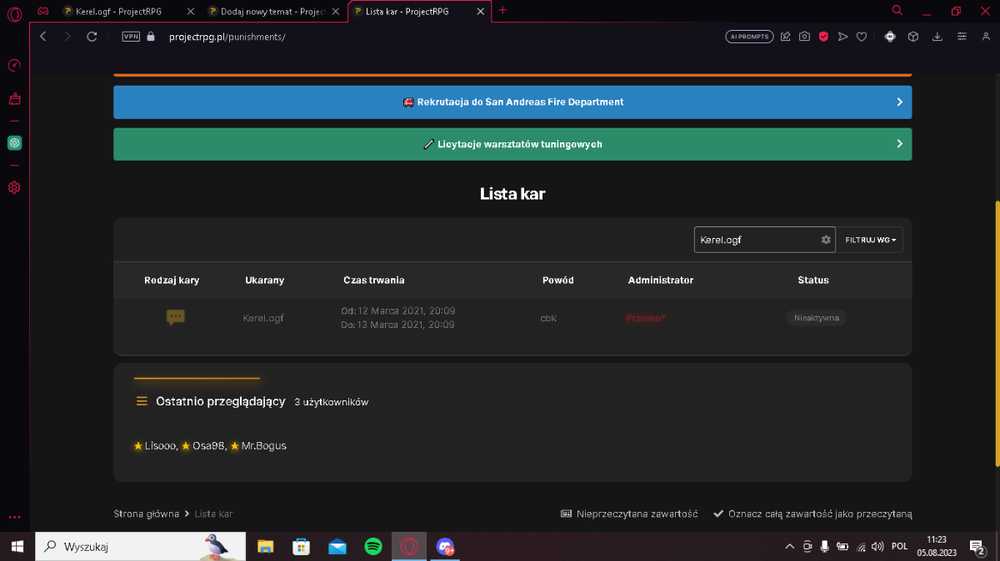This screenshot has width=1000, height=561.
Task: Open Mail app from taskbar
Action: 337,546
